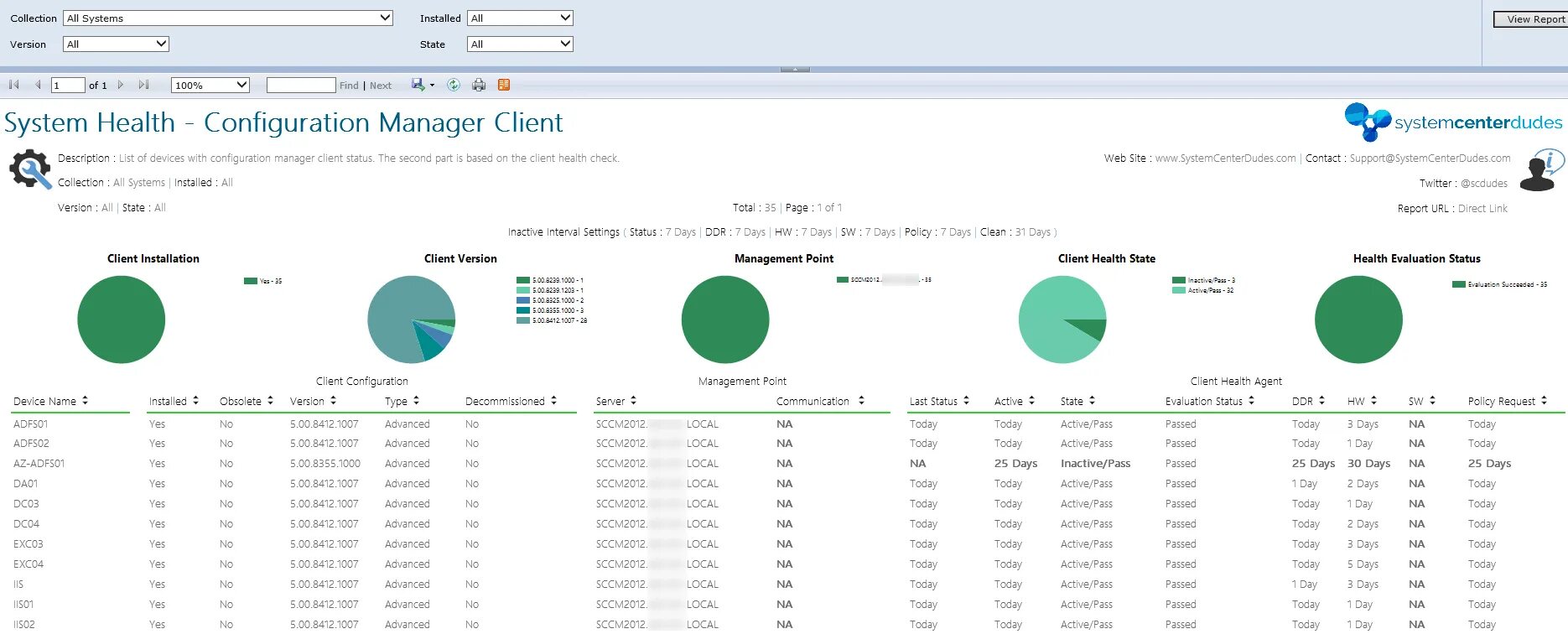Select device name DA01
The image size is (1568, 634).
click(x=25, y=483)
